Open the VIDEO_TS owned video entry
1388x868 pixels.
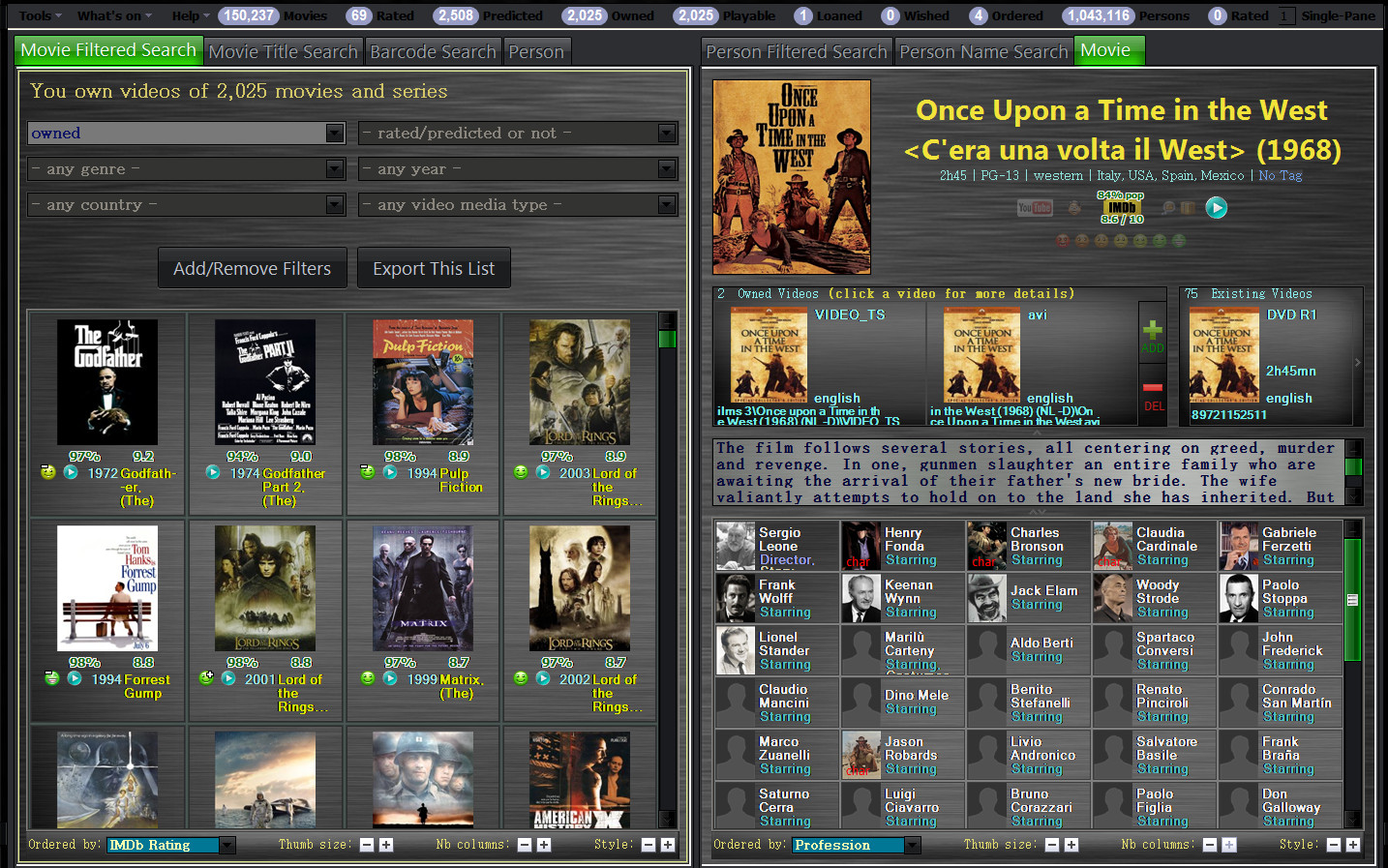(x=819, y=365)
